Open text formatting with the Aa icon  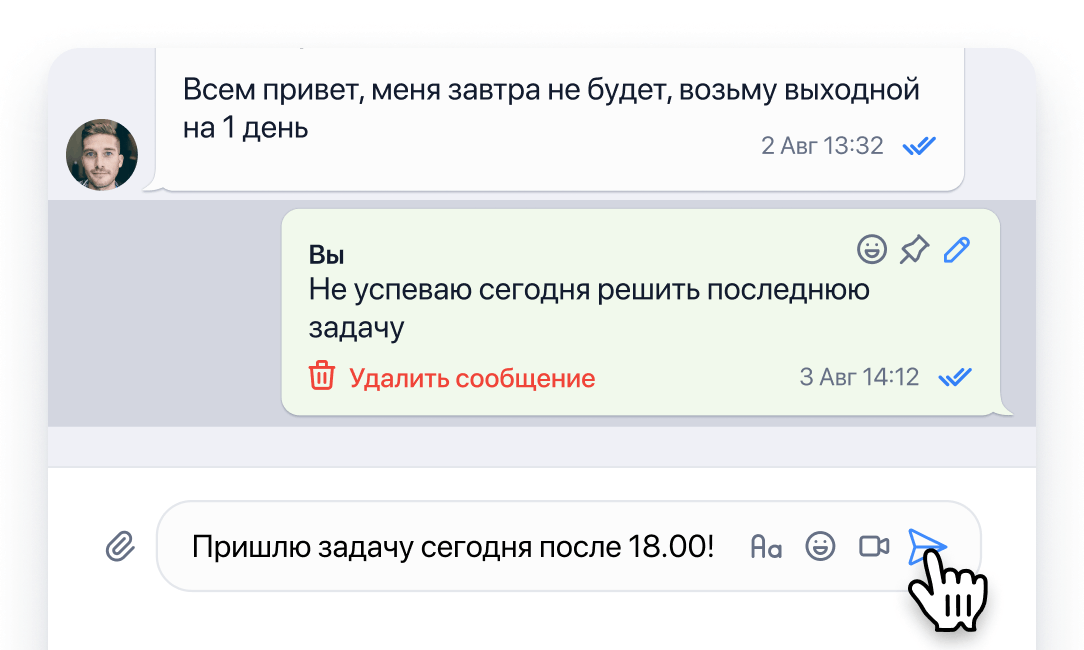click(765, 546)
